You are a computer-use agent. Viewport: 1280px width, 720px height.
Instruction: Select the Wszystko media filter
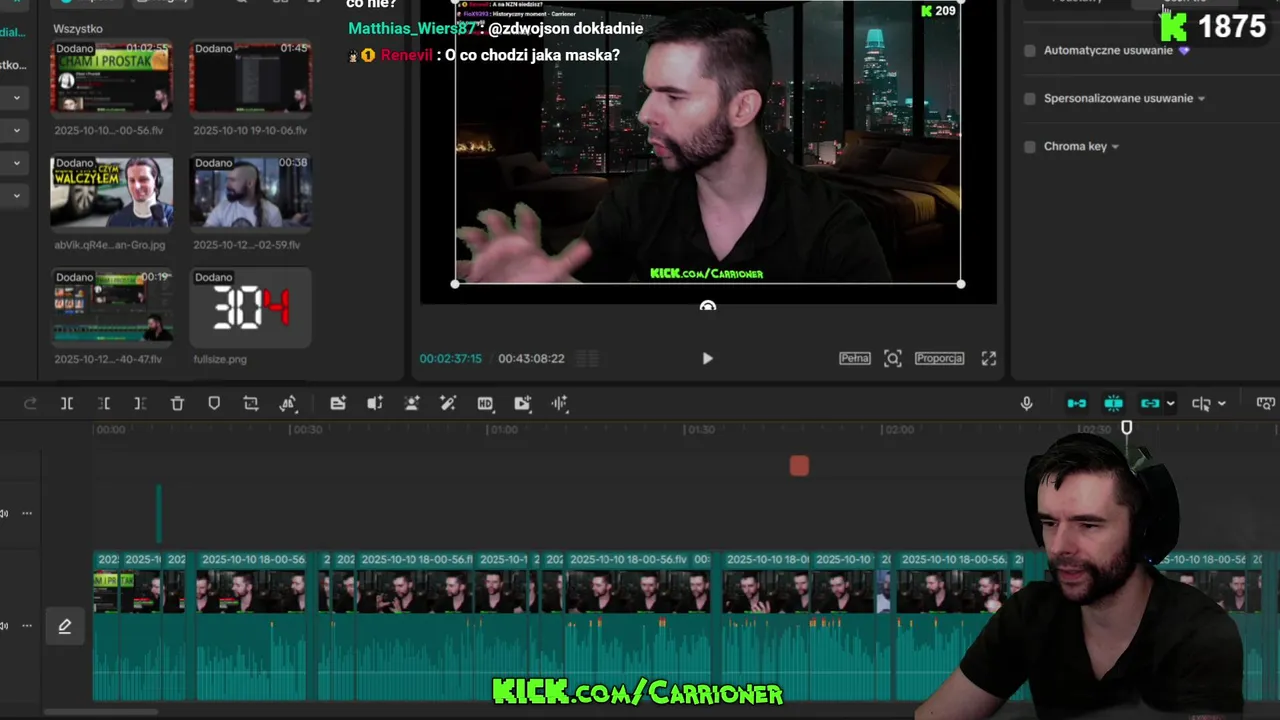[78, 29]
